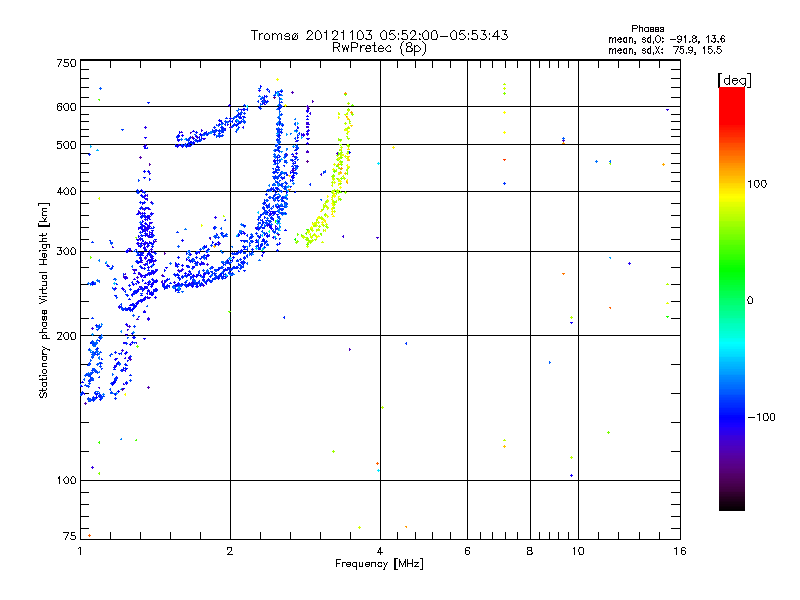
Task: Click the colorbar '0' tick label
Action: coord(750,300)
